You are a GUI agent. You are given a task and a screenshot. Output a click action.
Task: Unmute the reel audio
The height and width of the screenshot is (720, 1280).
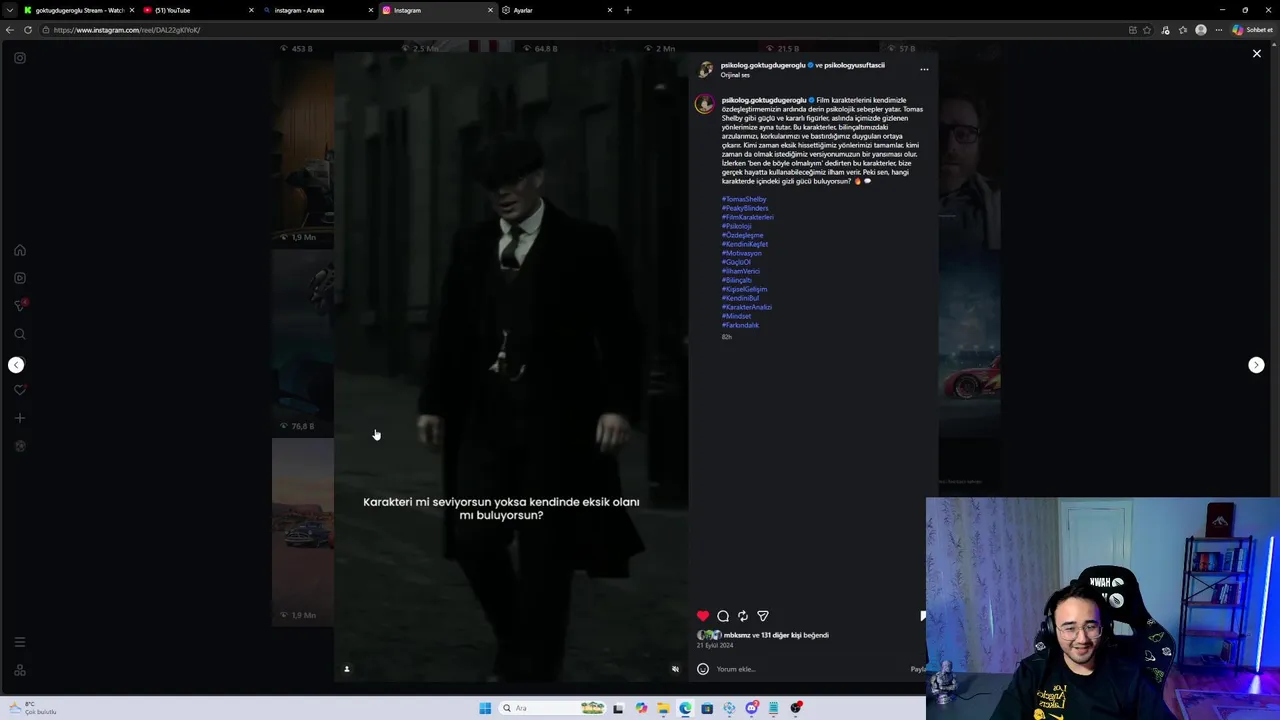tap(675, 669)
